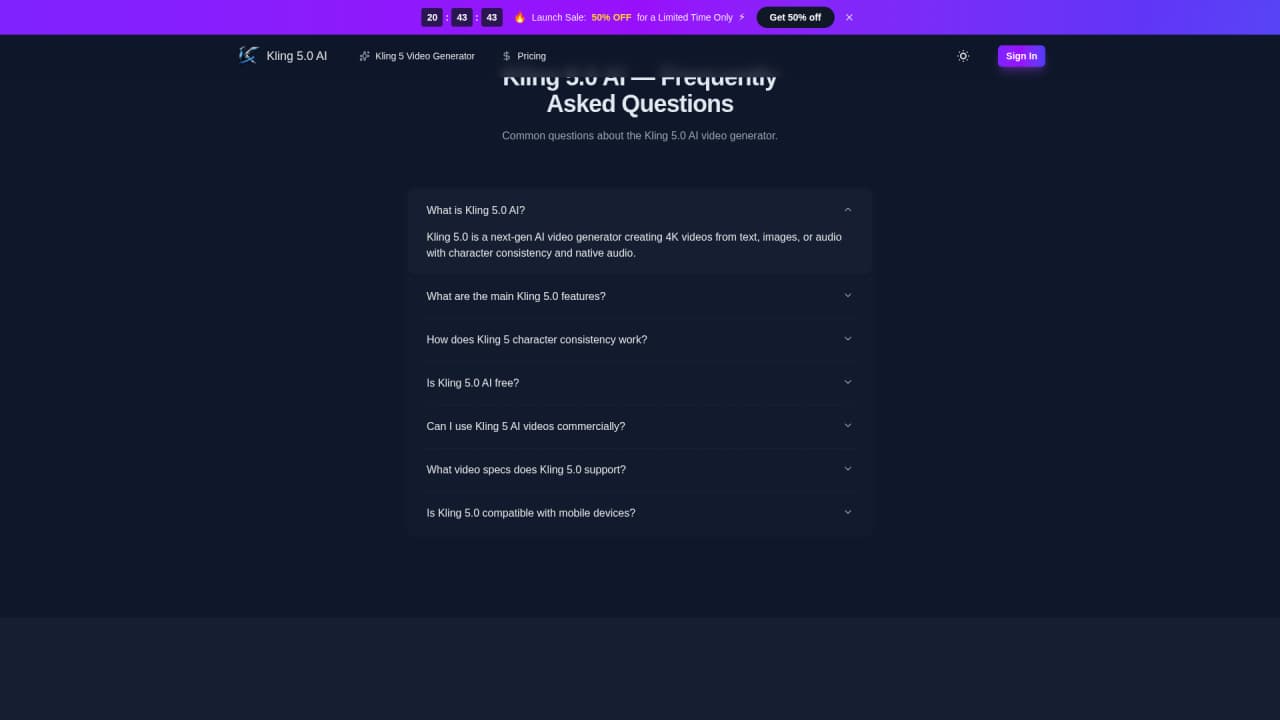Click the Kling logo icon in navbar
Screen dimensions: 1280x720
coord(248,55)
